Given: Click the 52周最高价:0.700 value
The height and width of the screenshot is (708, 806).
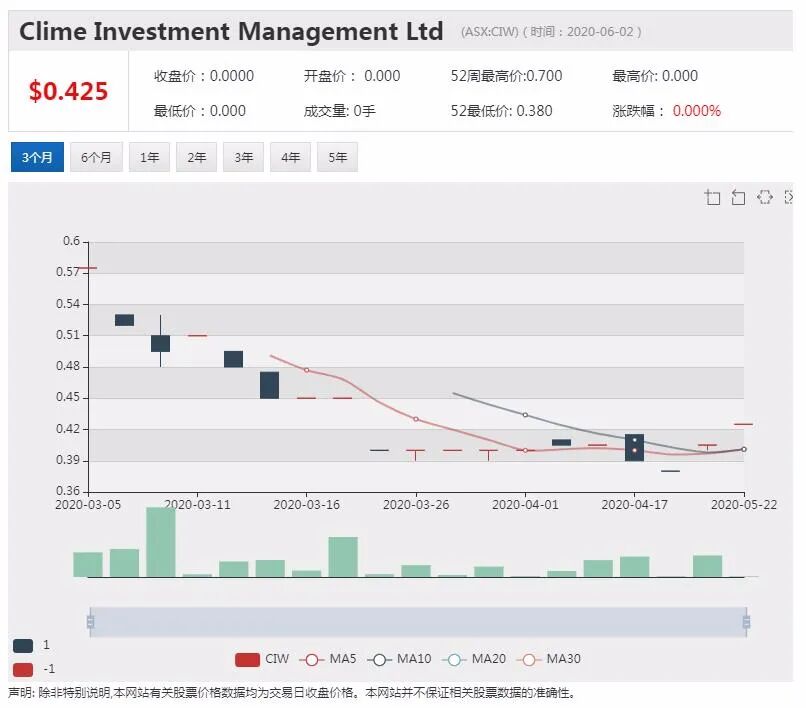Looking at the screenshot, I should coord(506,76).
